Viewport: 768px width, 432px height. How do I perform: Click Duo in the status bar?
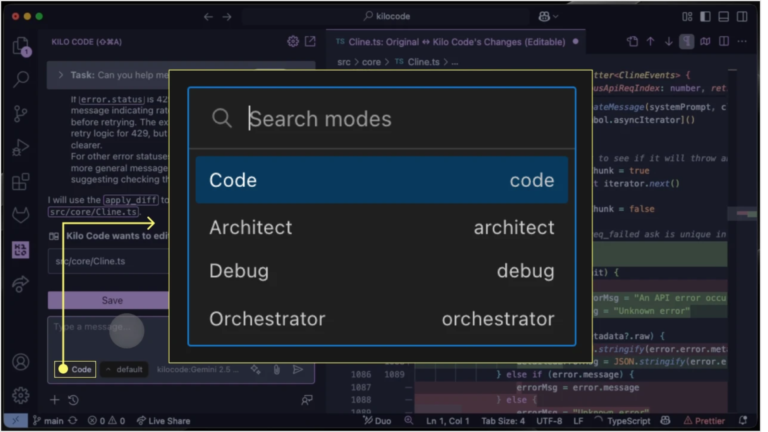(377, 421)
